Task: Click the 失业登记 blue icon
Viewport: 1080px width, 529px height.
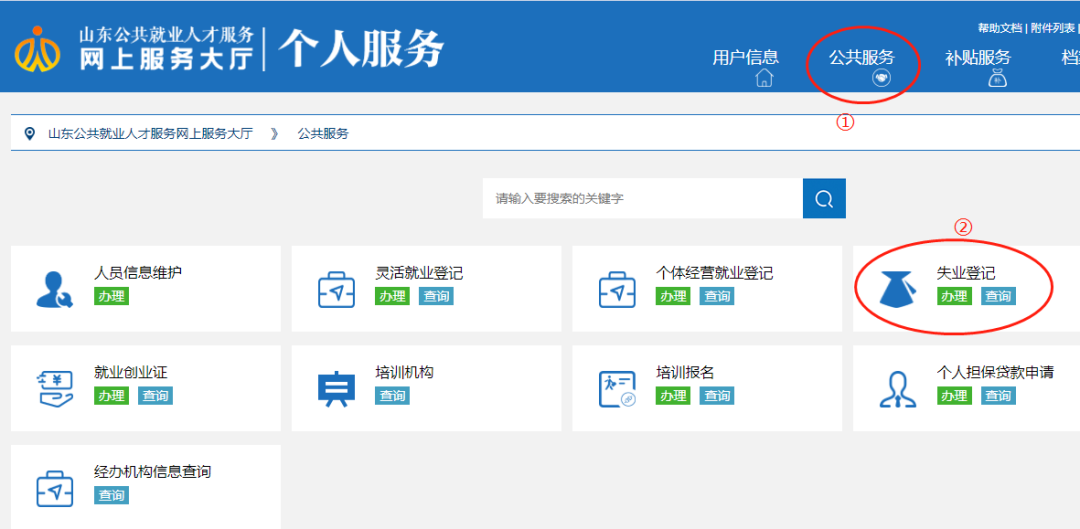Action: [x=898, y=288]
